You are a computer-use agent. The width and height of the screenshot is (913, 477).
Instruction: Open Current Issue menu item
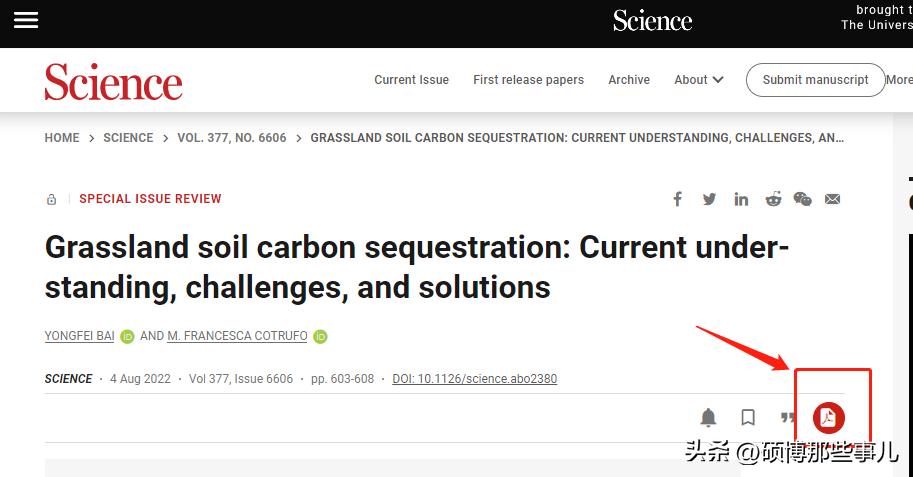(x=411, y=80)
